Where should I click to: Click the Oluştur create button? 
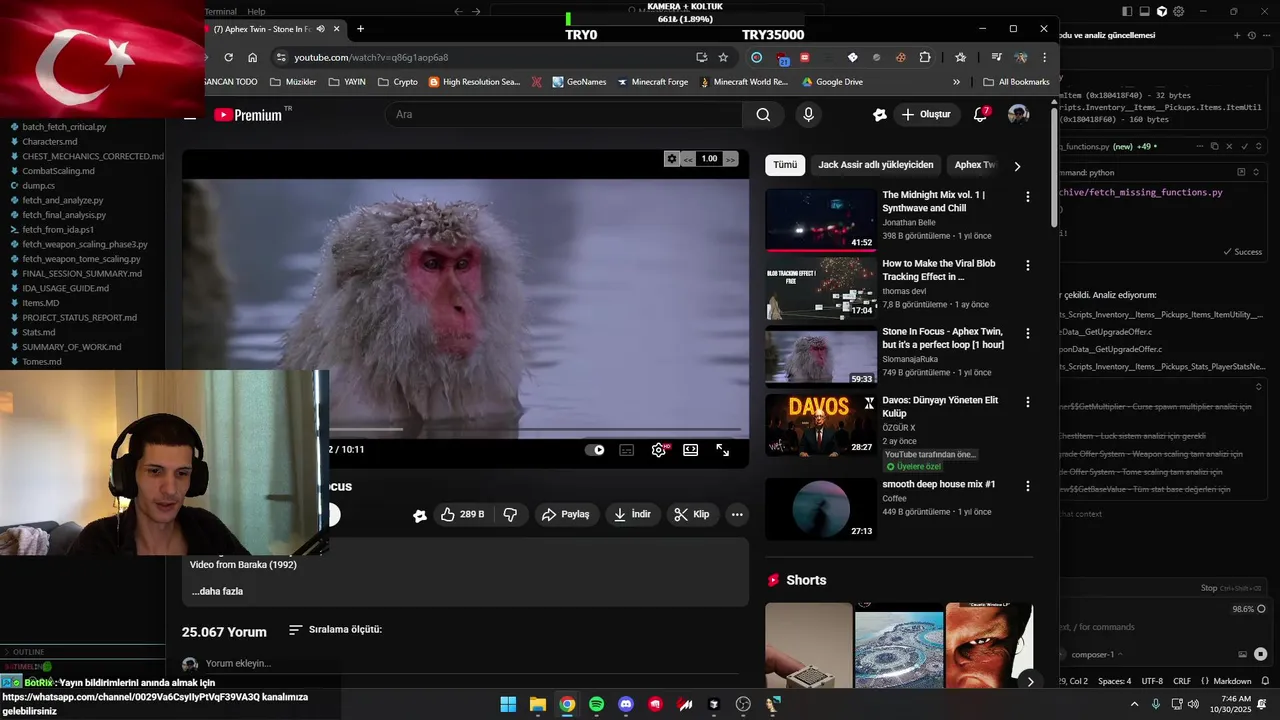[x=926, y=114]
